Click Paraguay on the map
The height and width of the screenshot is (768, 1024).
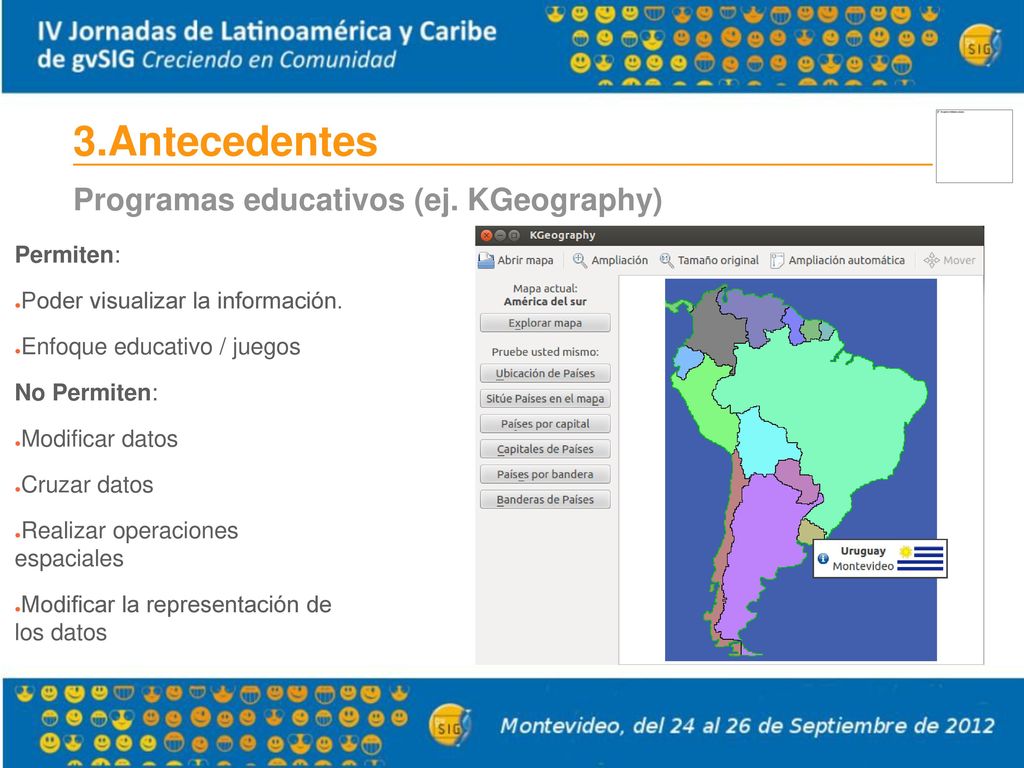797,480
